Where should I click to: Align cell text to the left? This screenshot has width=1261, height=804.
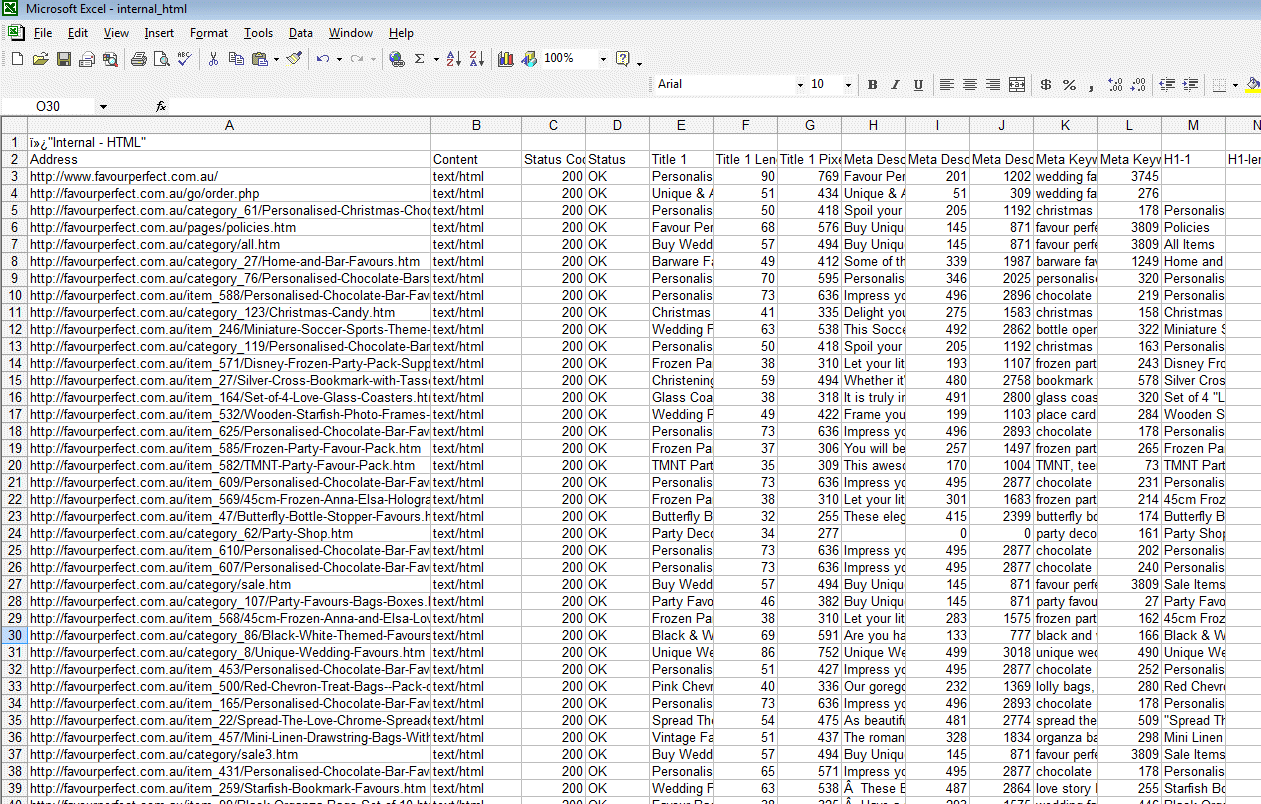[x=947, y=85]
